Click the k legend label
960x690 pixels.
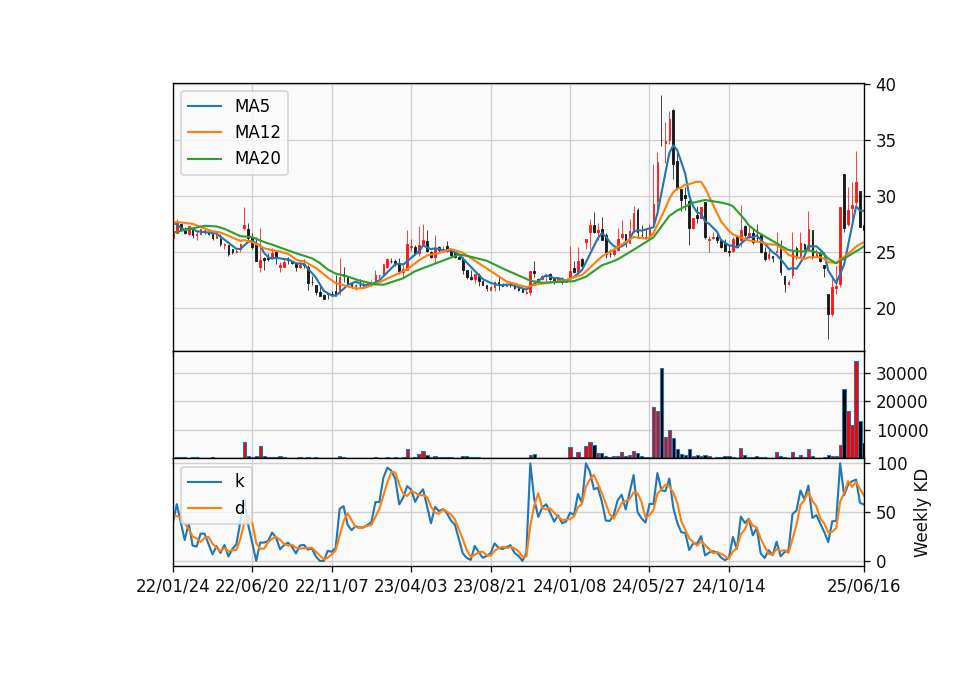point(239,481)
